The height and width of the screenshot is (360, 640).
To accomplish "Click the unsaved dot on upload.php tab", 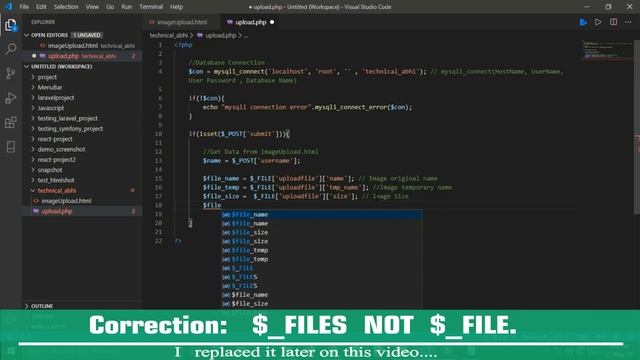I will [272, 22].
